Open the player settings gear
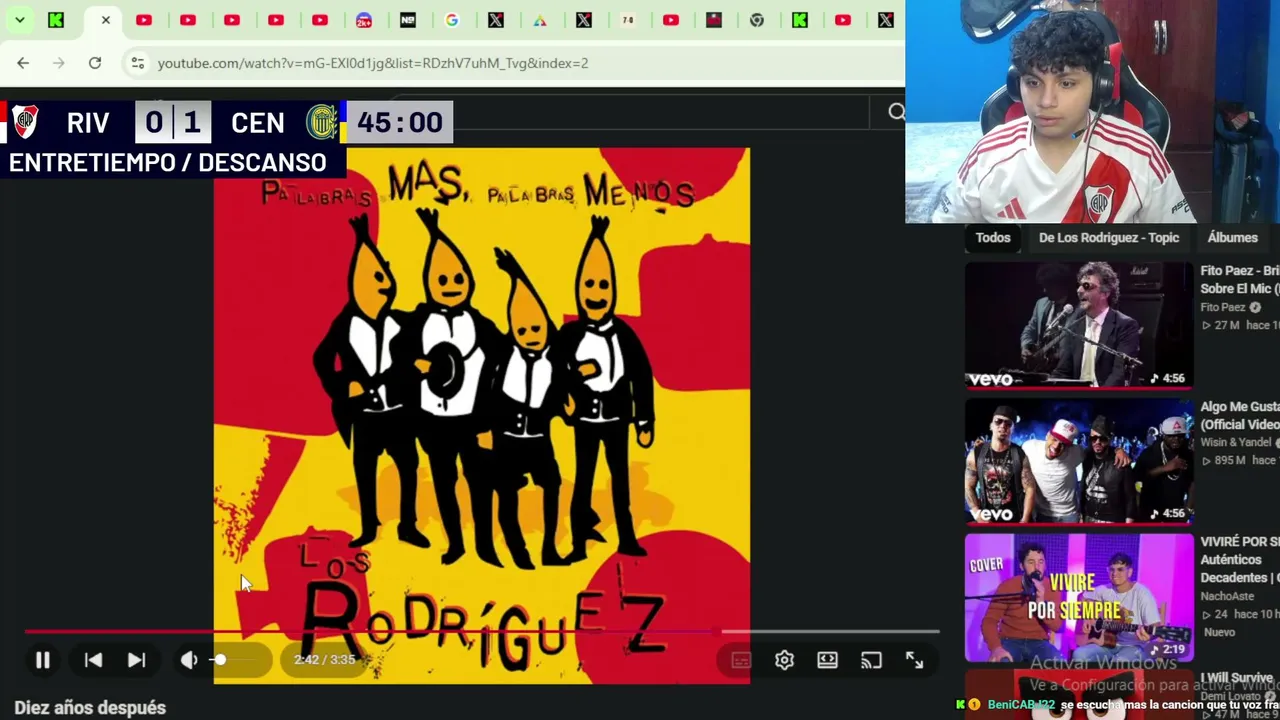Screen dimensions: 1280x720 [784, 660]
